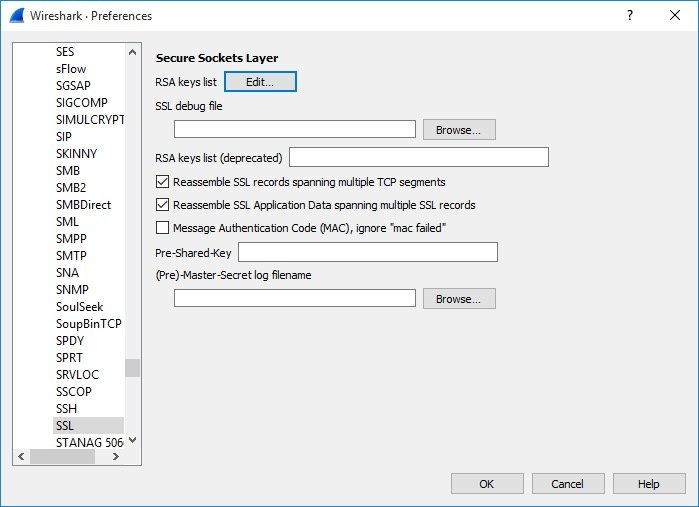
Task: Click the Wireshark shark fin icon
Action: point(16,15)
